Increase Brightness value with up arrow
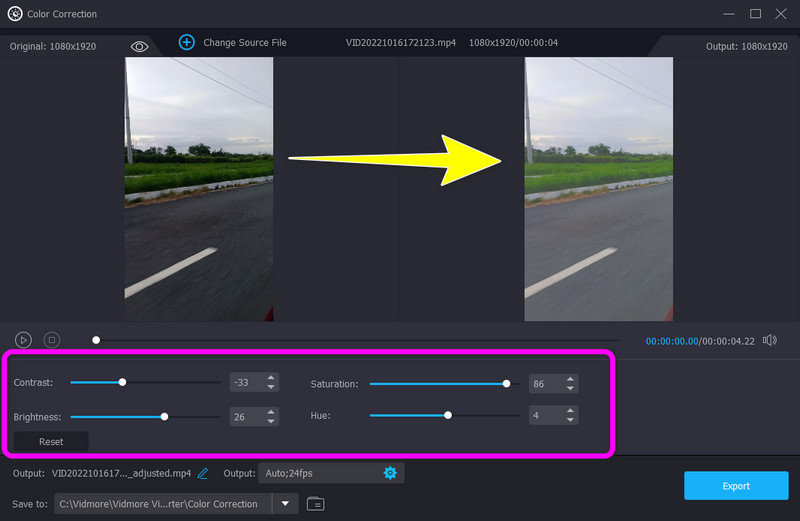 tap(270, 411)
